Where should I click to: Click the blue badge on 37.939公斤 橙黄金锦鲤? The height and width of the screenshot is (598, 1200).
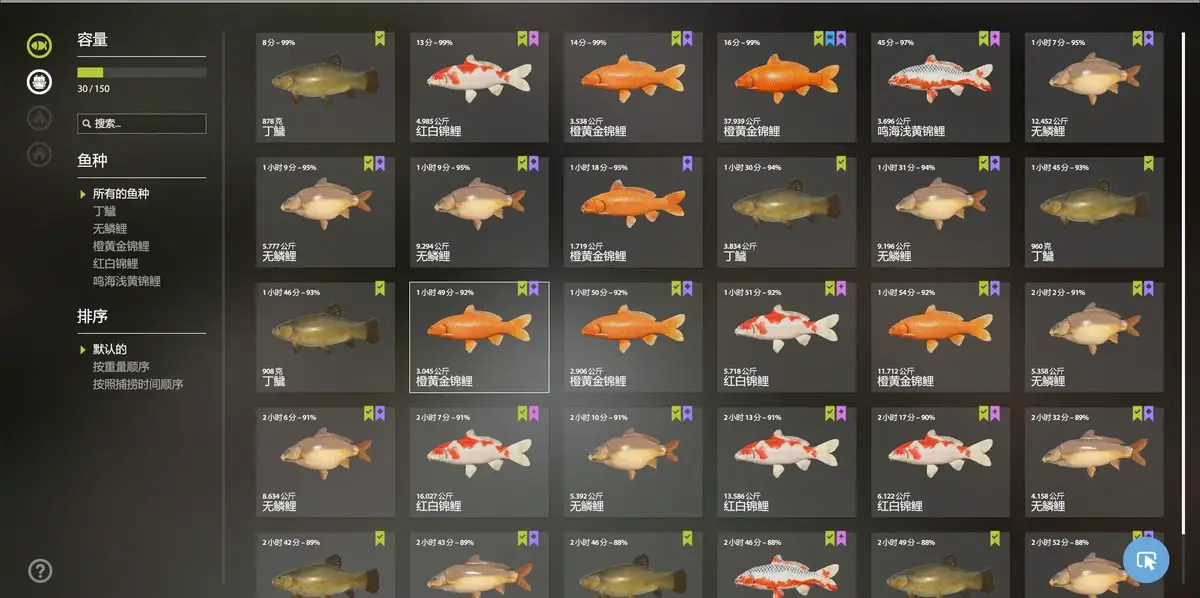tap(830, 39)
